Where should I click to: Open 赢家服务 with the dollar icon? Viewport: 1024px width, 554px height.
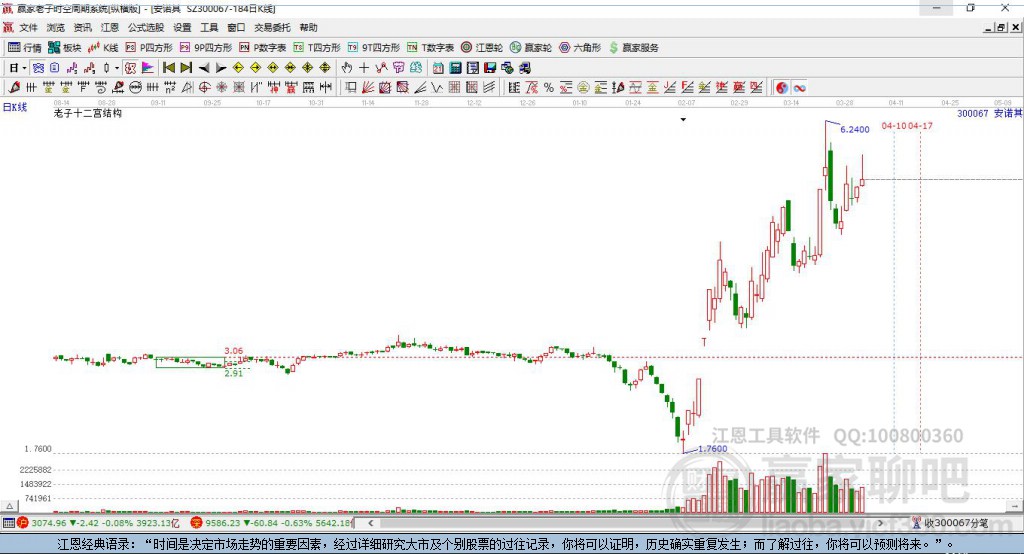point(633,48)
